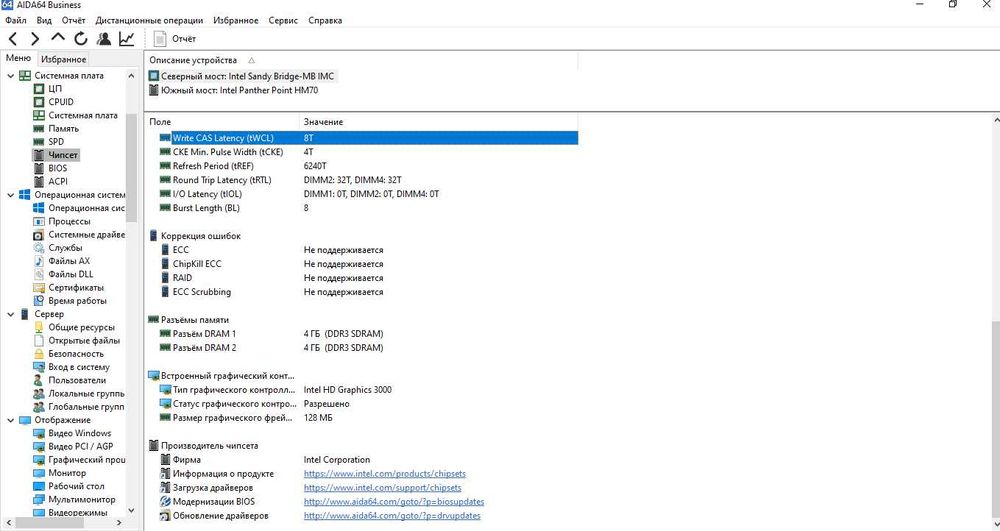
Task: Open the intel.com/support/chipsets link
Action: coord(383,488)
